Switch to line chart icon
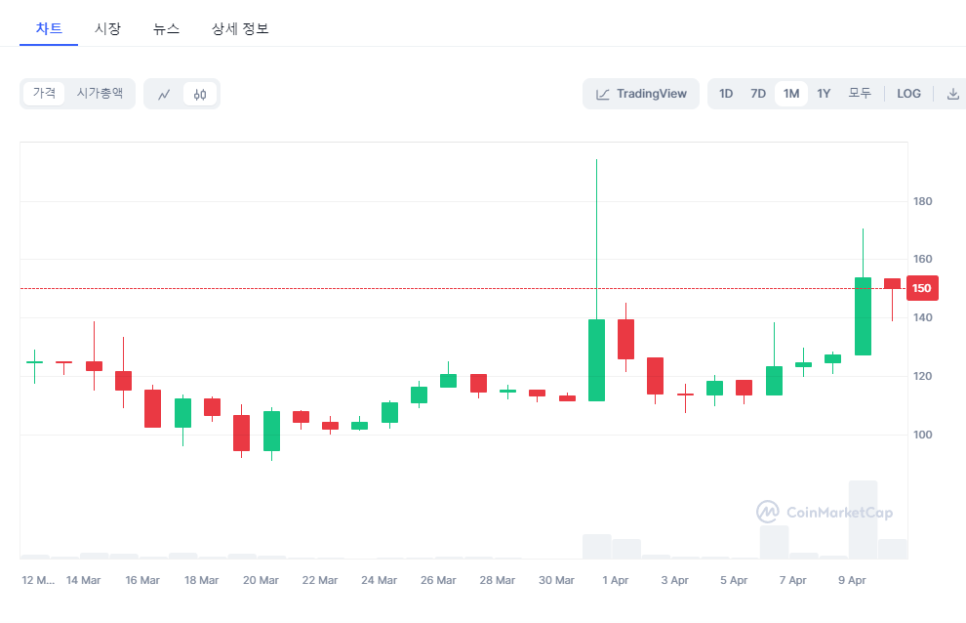Image resolution: width=966 pixels, height=623 pixels. [x=164, y=94]
